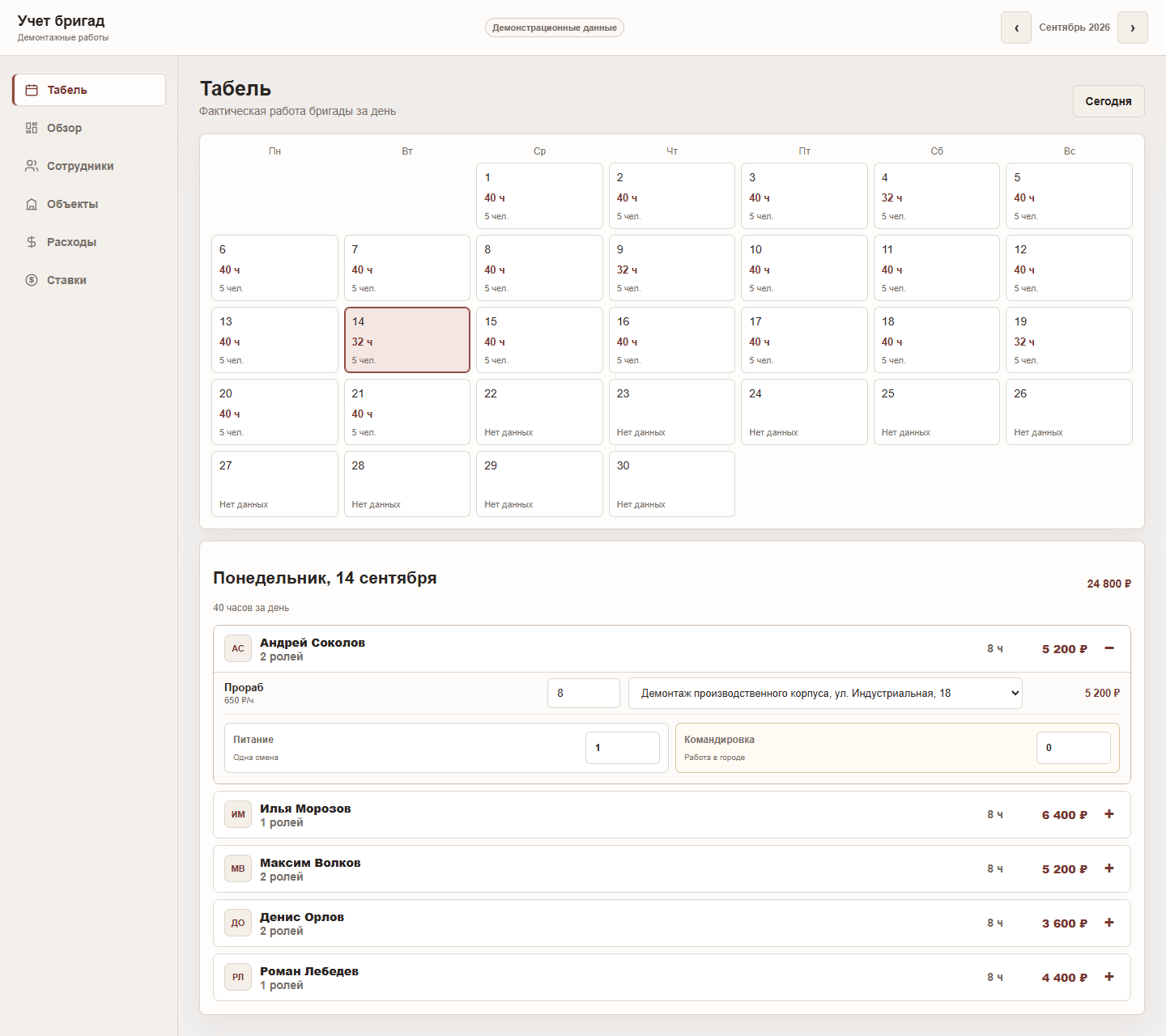The height and width of the screenshot is (1036, 1166).
Task: Click the АС avatar of Андрей Соколов
Action: (238, 648)
